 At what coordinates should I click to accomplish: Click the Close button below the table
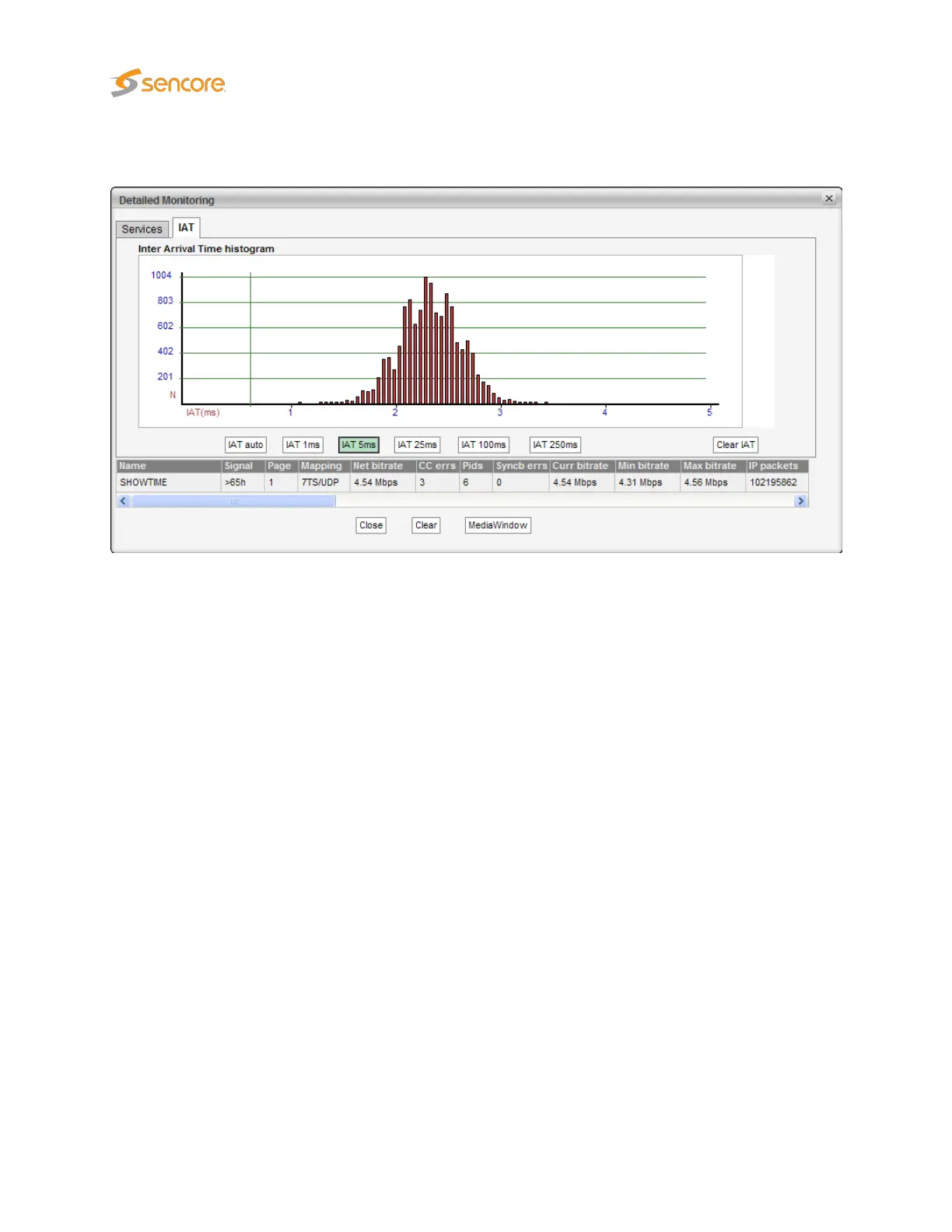tap(371, 526)
